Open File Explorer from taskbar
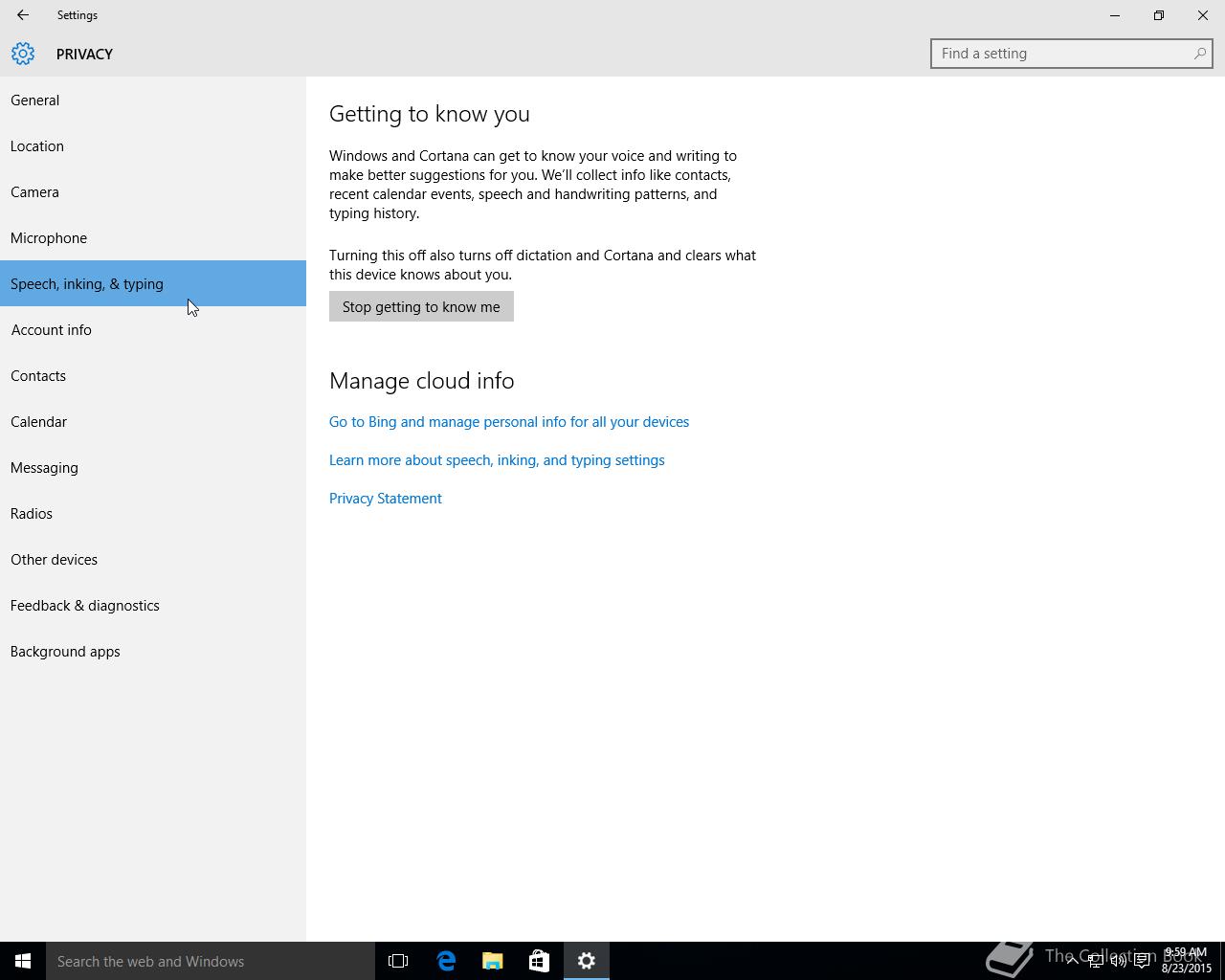 [493, 961]
